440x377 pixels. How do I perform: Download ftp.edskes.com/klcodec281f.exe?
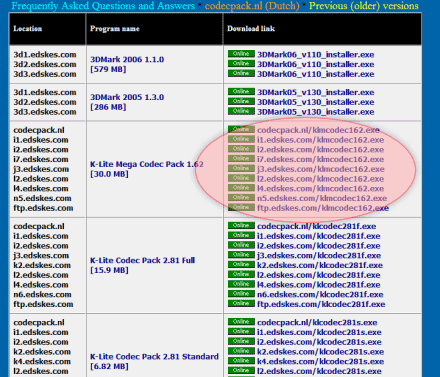[321, 304]
